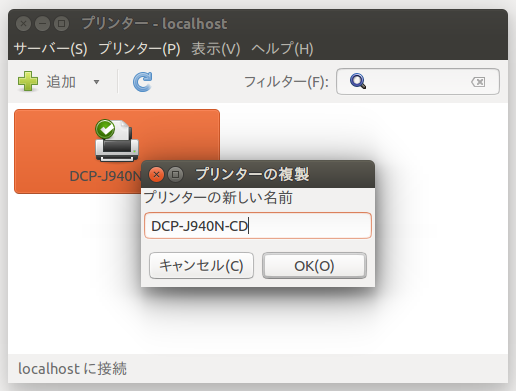Click the プリンターの新しい名前 label
Image resolution: width=516 pixels, height=391 pixels.
pos(218,198)
